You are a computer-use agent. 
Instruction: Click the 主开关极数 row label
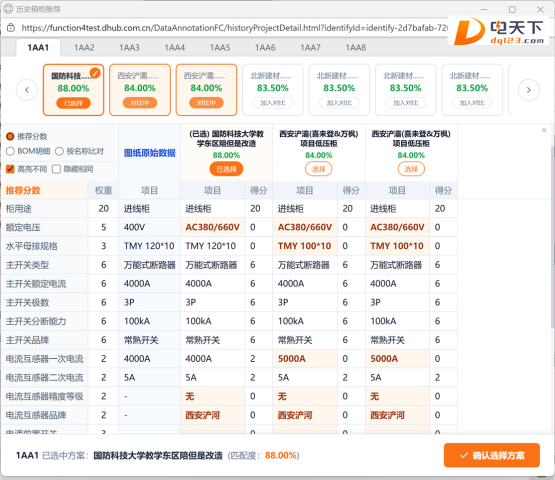(27, 302)
